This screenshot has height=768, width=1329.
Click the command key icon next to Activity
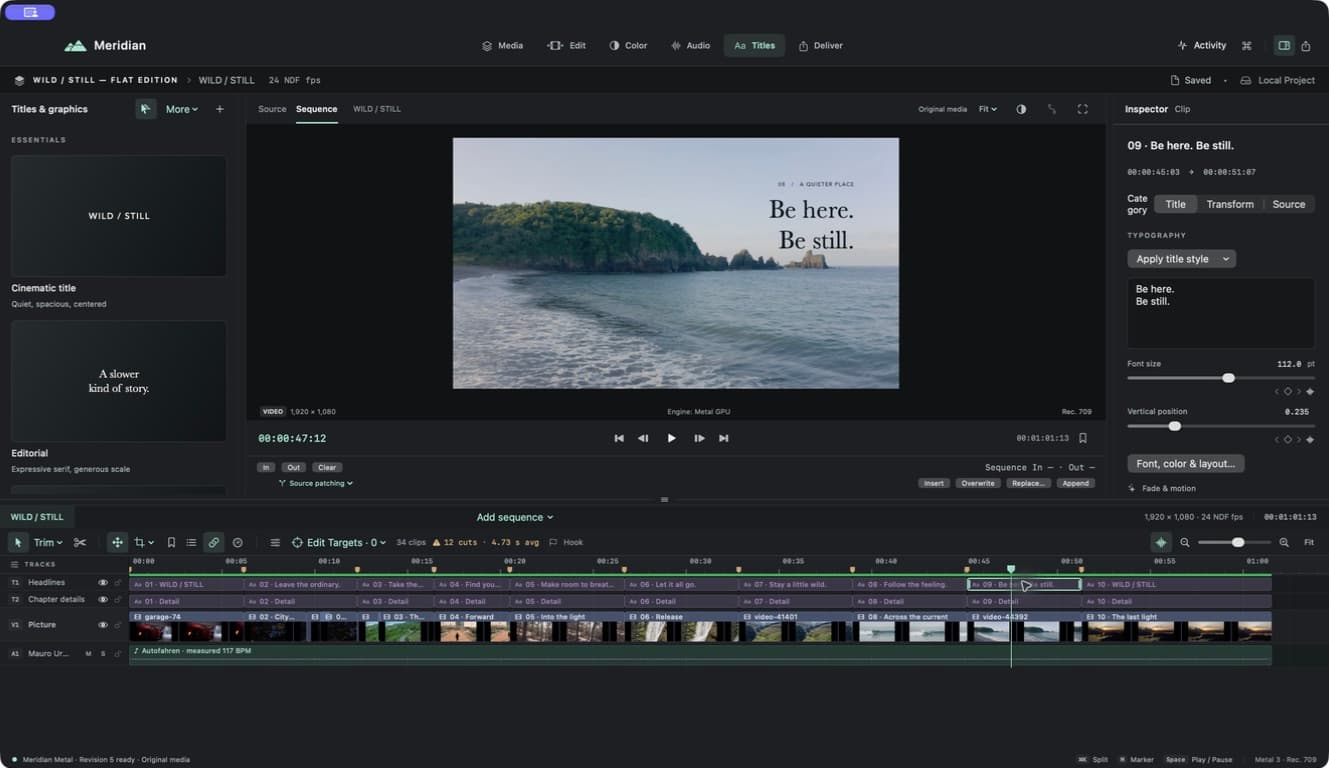click(1247, 45)
